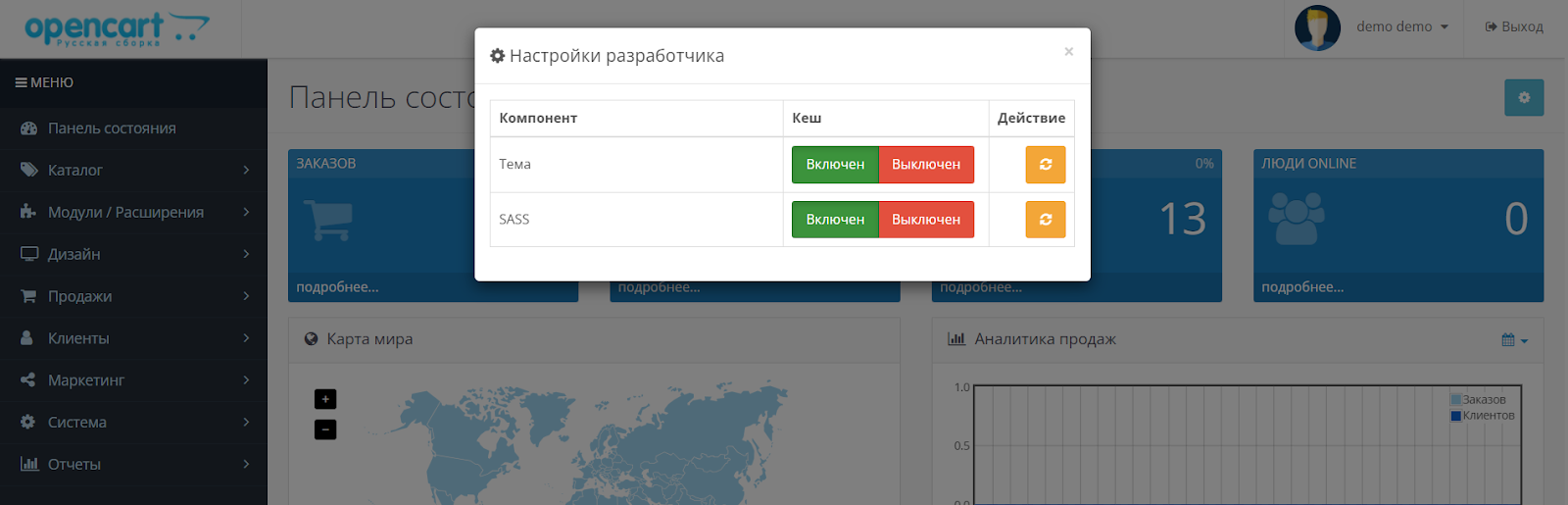Click the refresh icon for SASS cache
1568x505 pixels.
pos(1045,220)
